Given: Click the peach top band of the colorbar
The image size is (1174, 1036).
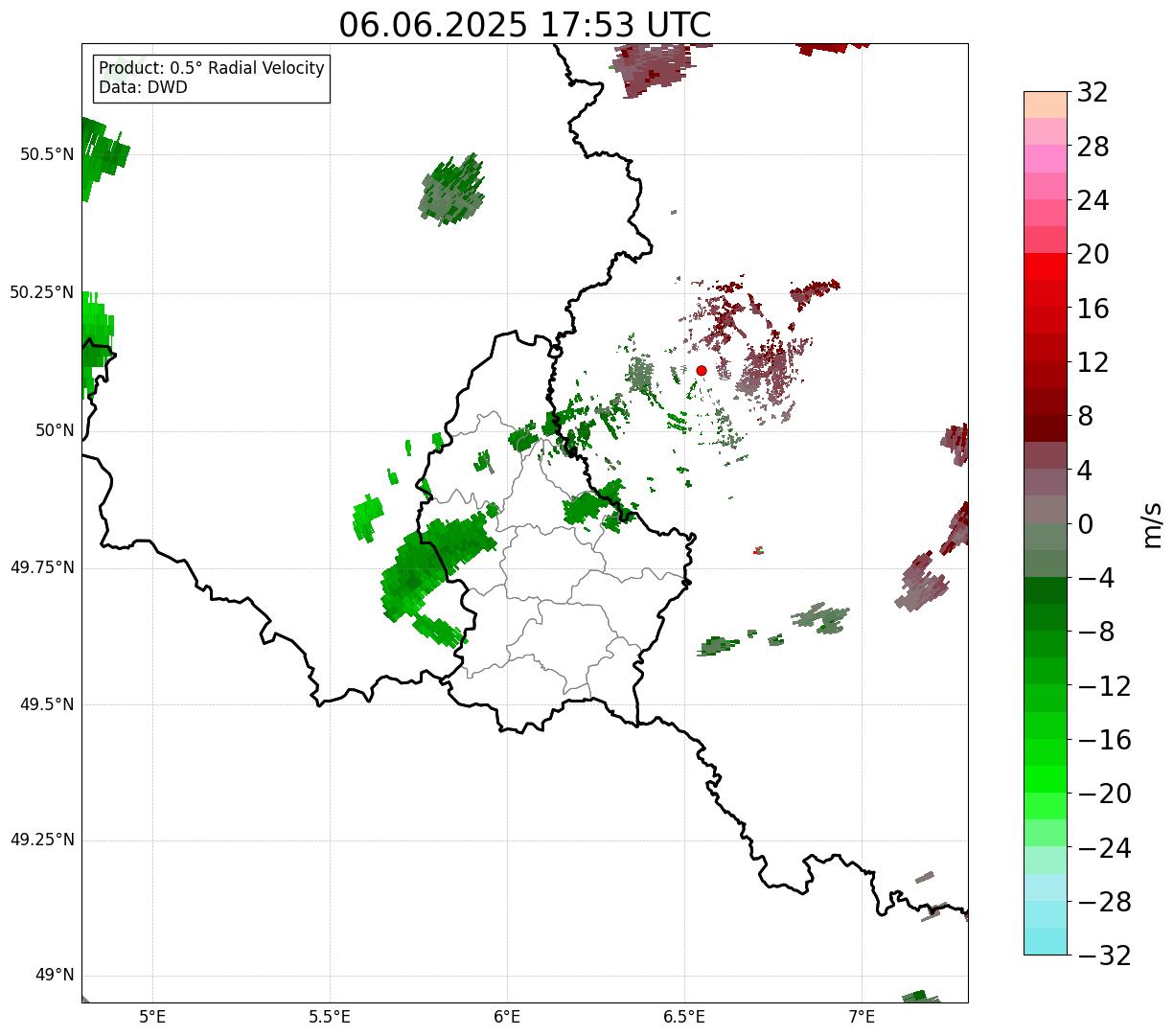Looking at the screenshot, I should (x=1045, y=104).
